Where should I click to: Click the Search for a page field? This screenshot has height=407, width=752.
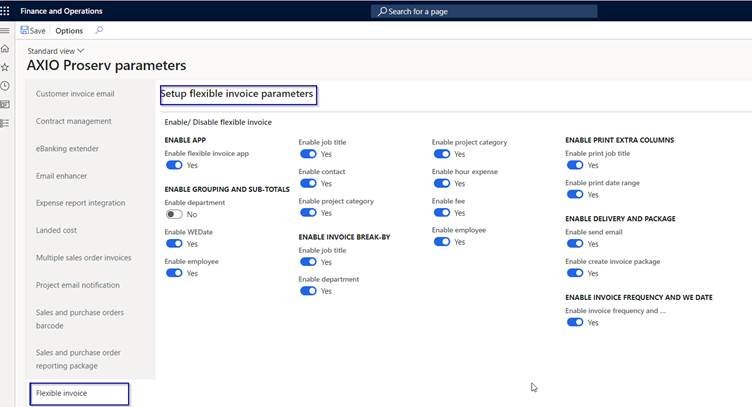pos(484,11)
